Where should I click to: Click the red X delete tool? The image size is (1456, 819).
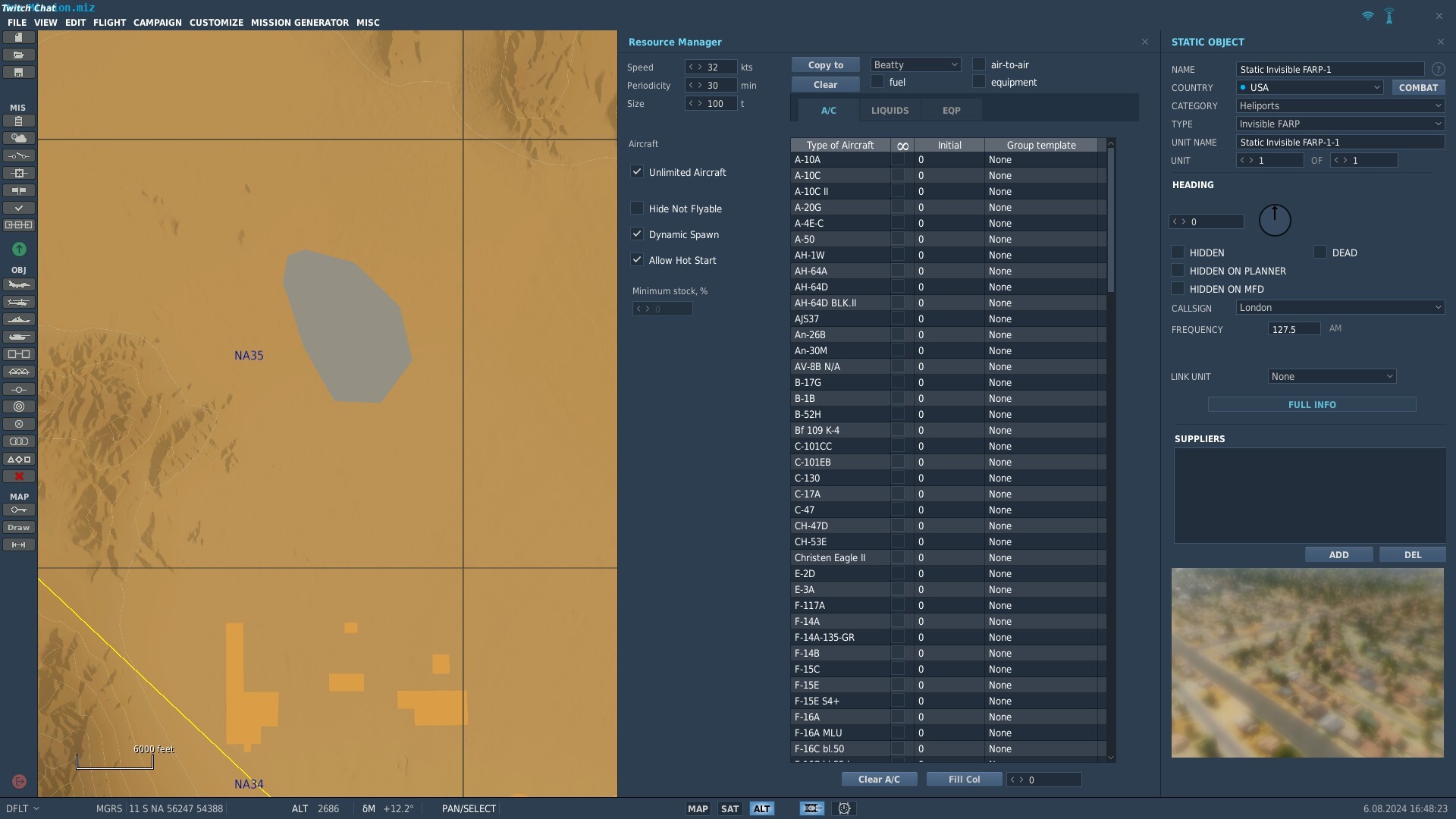click(18, 476)
